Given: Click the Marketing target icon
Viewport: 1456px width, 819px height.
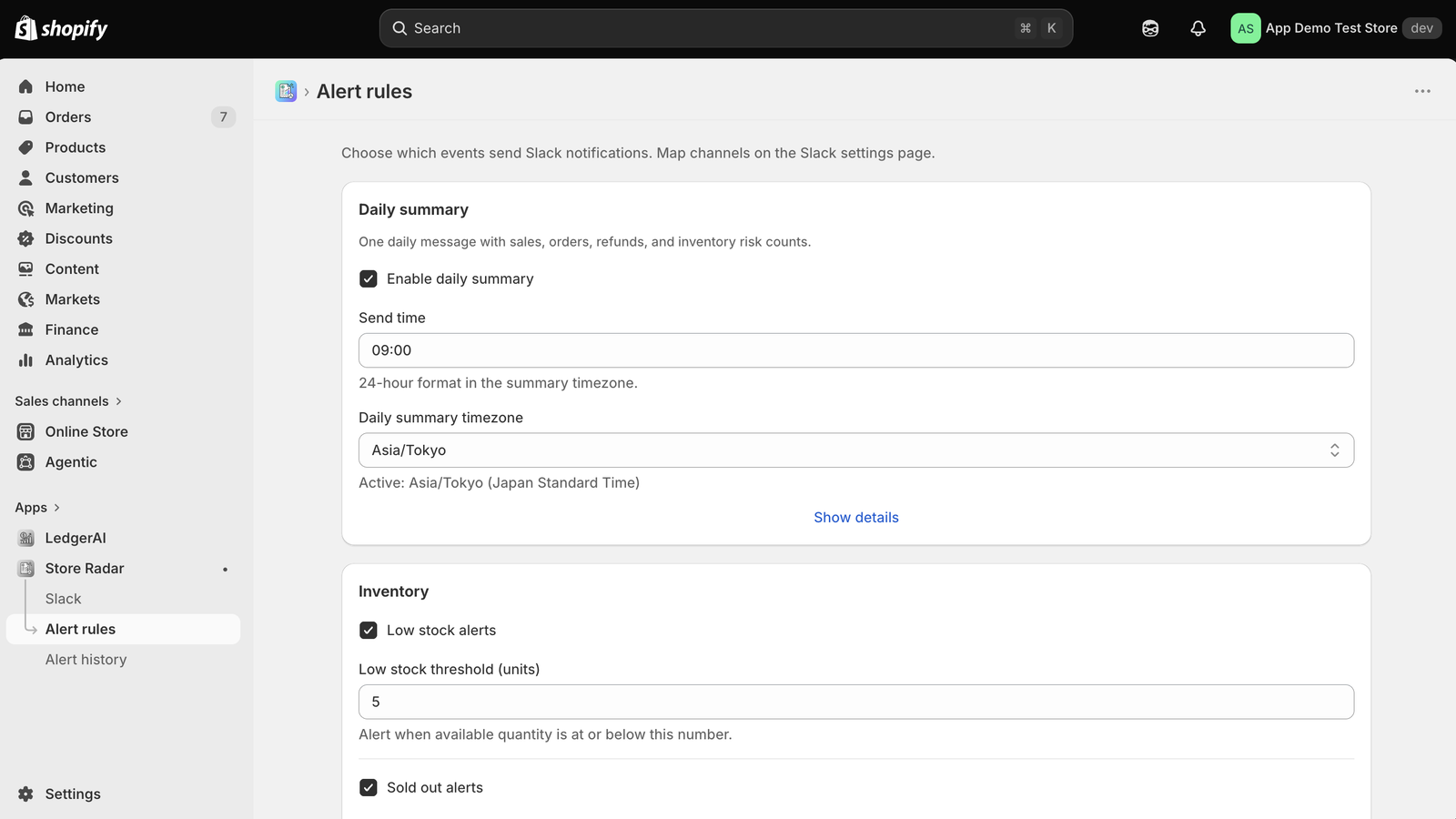Looking at the screenshot, I should tap(25, 208).
